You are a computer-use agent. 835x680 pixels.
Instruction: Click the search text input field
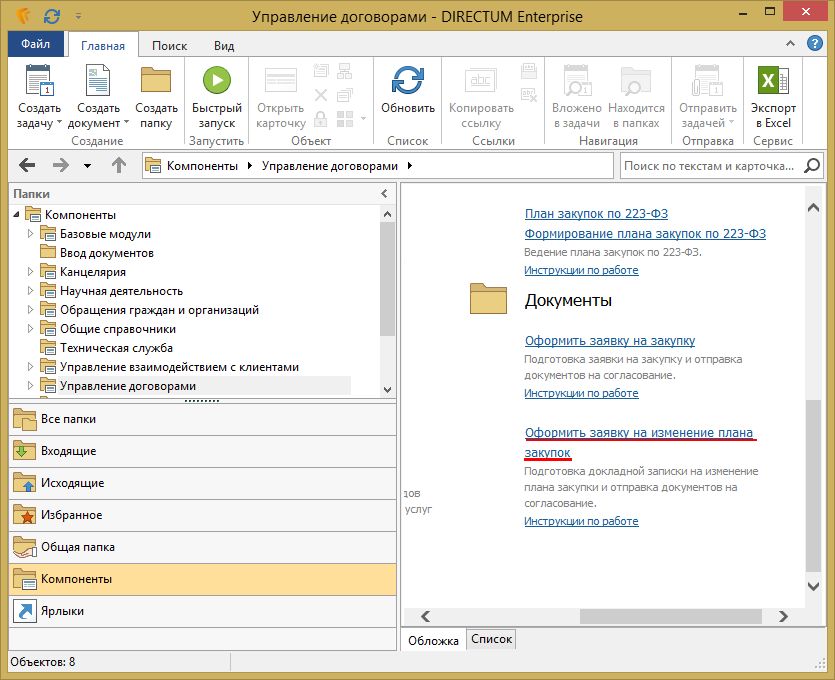point(708,165)
